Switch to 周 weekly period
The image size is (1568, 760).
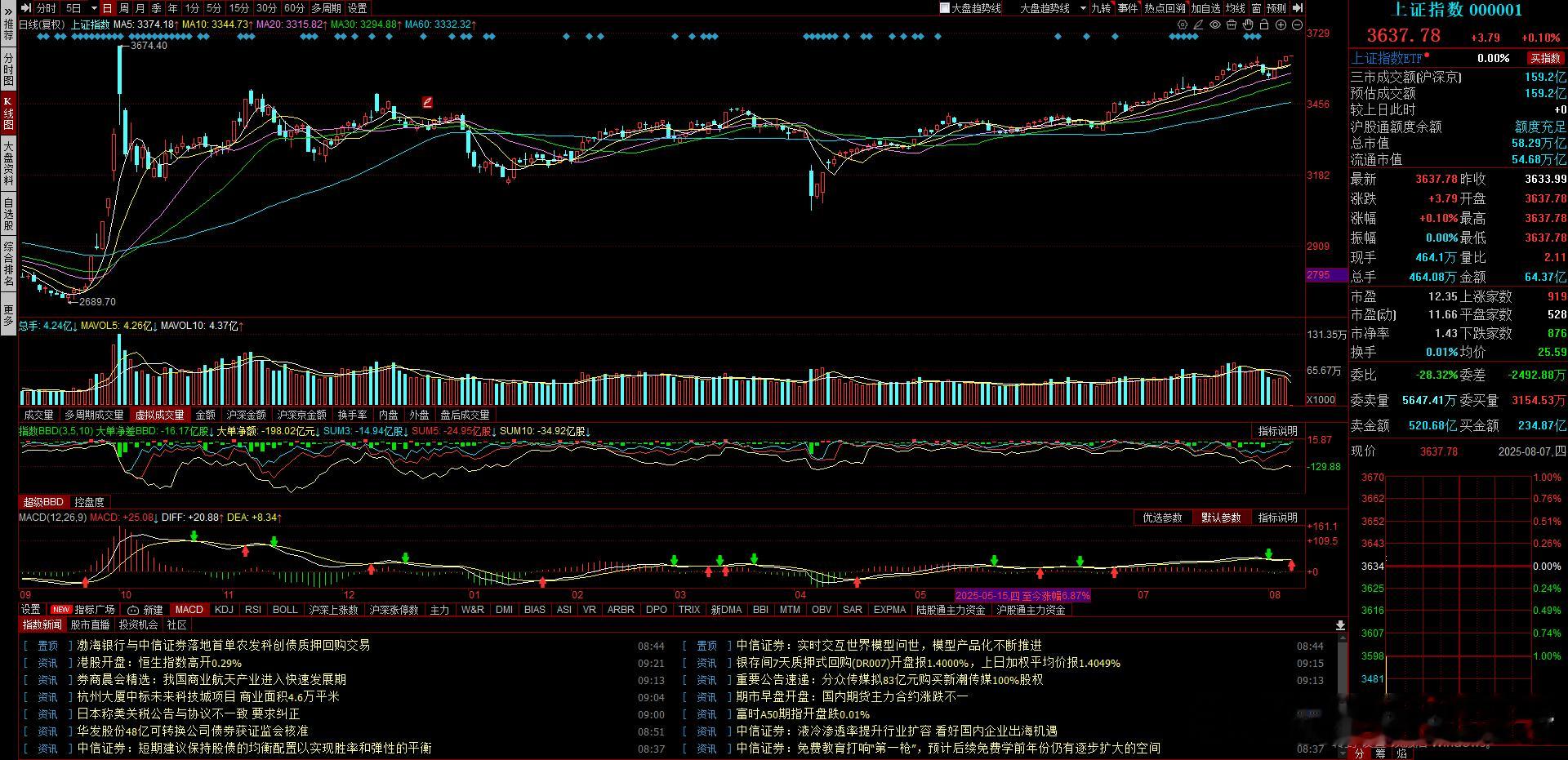[124, 8]
